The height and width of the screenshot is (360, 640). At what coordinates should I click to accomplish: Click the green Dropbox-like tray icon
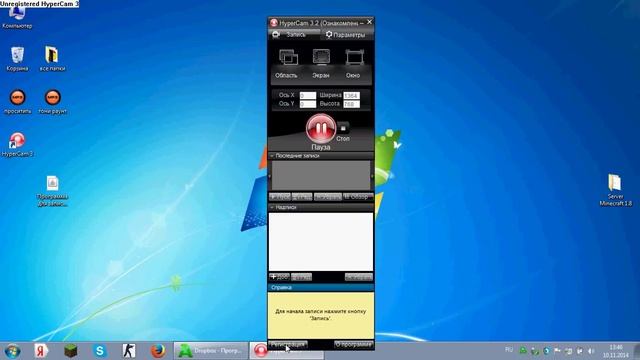523,350
